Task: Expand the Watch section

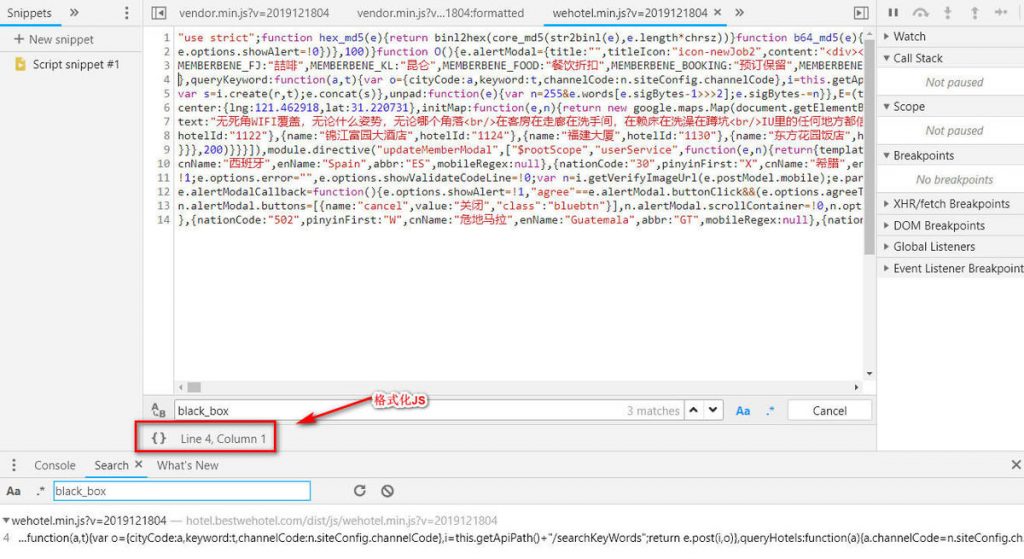Action: pos(909,37)
